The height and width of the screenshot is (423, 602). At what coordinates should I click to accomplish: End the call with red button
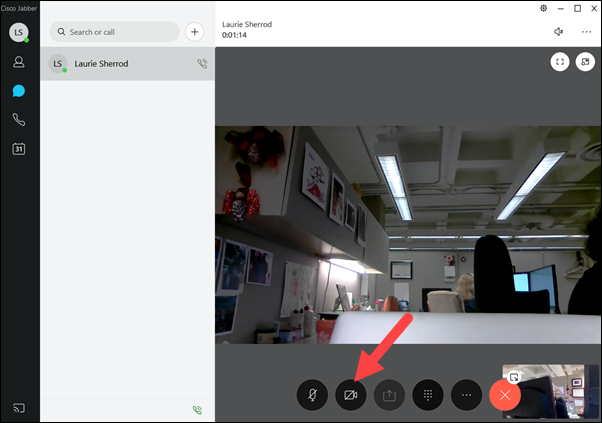(505, 395)
